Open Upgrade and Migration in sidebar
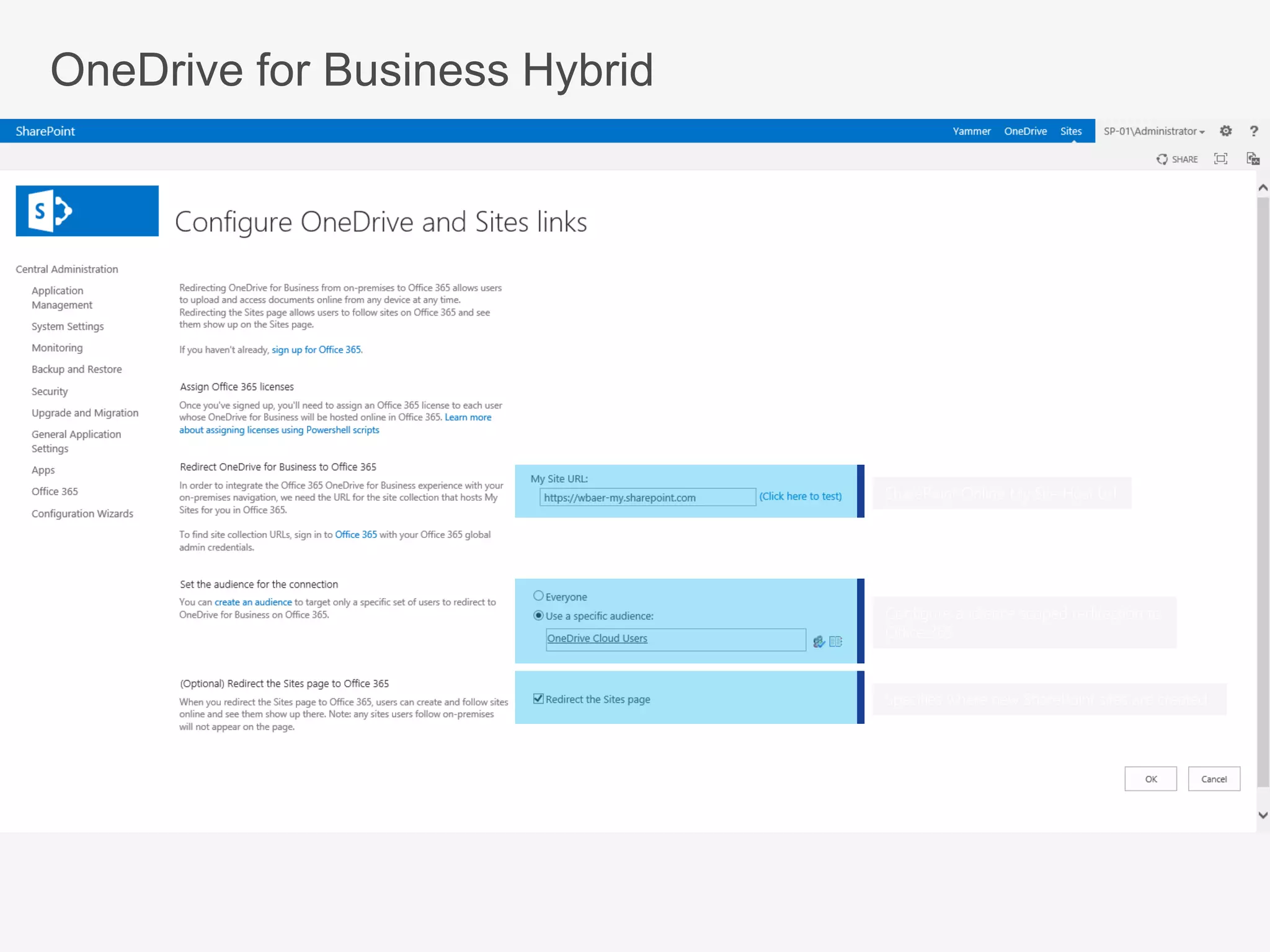Screen dimensions: 1270x952 pyautogui.click(x=85, y=413)
